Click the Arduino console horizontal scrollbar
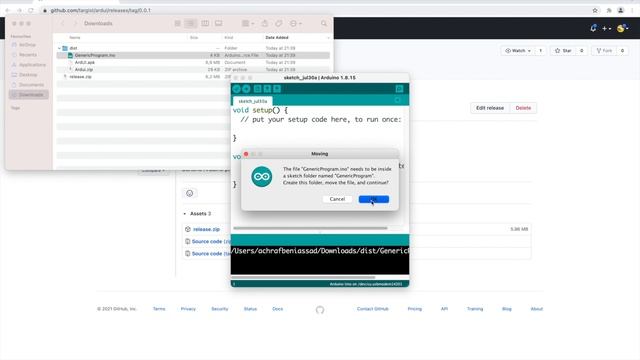 pyautogui.click(x=303, y=278)
